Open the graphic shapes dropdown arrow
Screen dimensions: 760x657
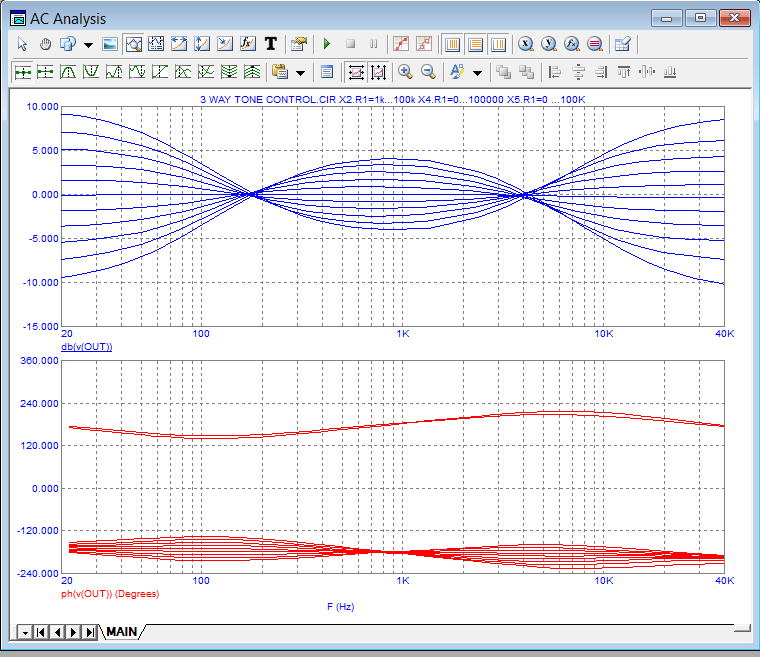point(88,45)
